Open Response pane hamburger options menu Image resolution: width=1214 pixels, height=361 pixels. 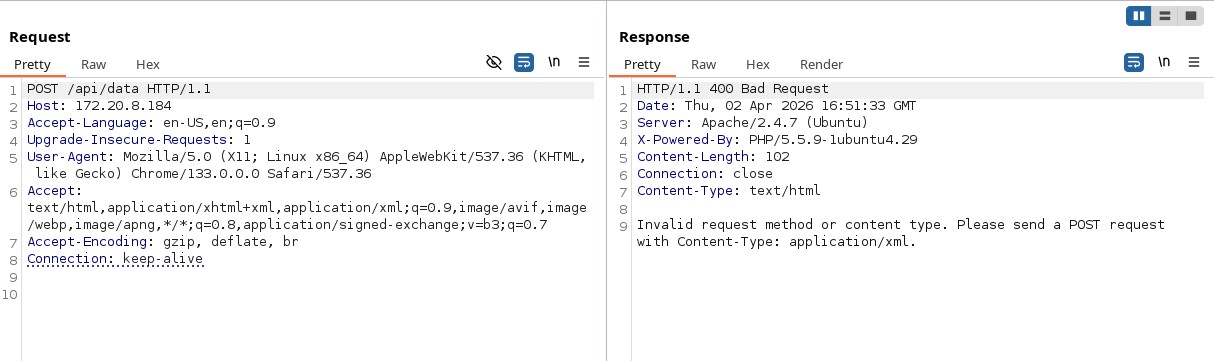1194,62
